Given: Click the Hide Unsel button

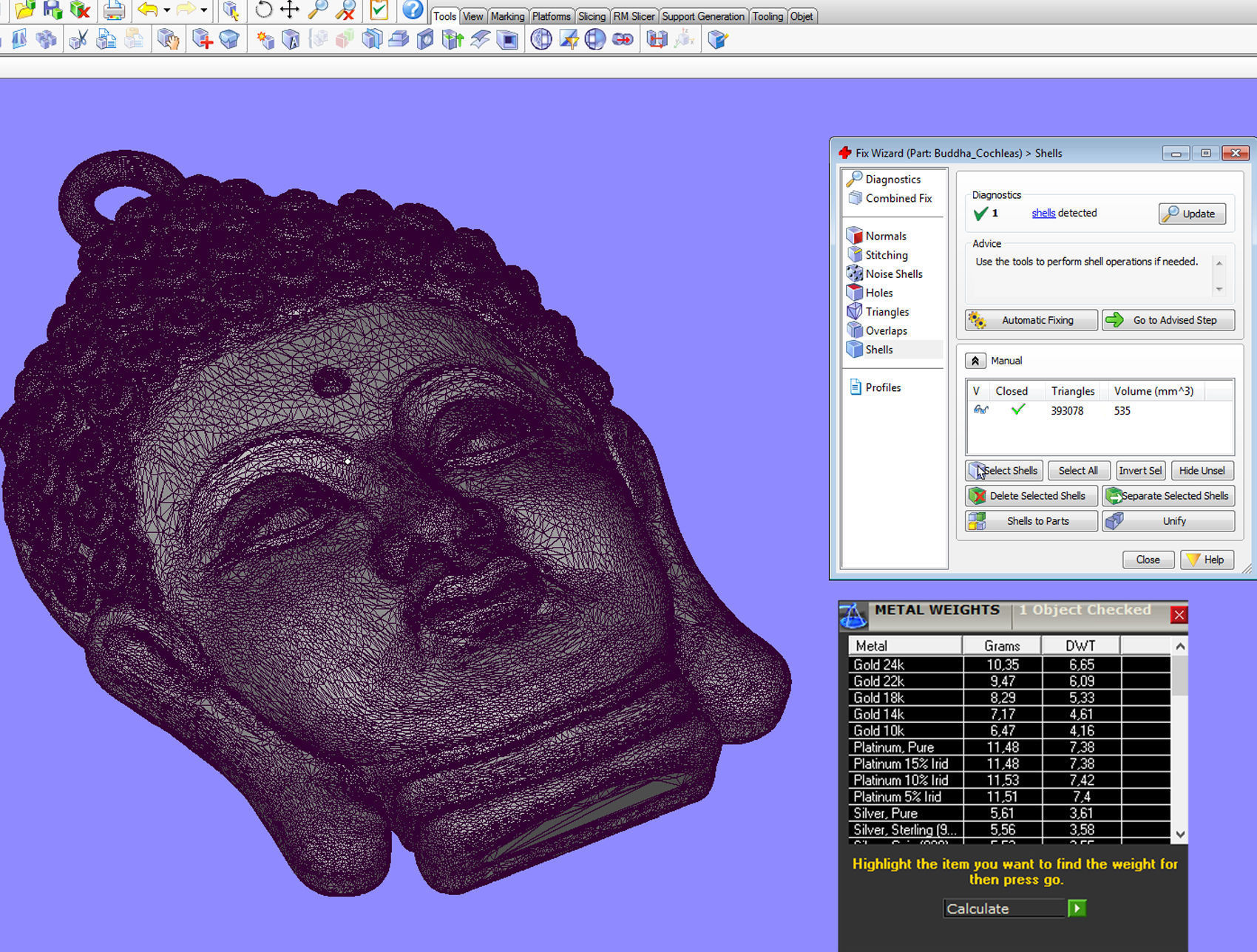Looking at the screenshot, I should click(x=1202, y=471).
